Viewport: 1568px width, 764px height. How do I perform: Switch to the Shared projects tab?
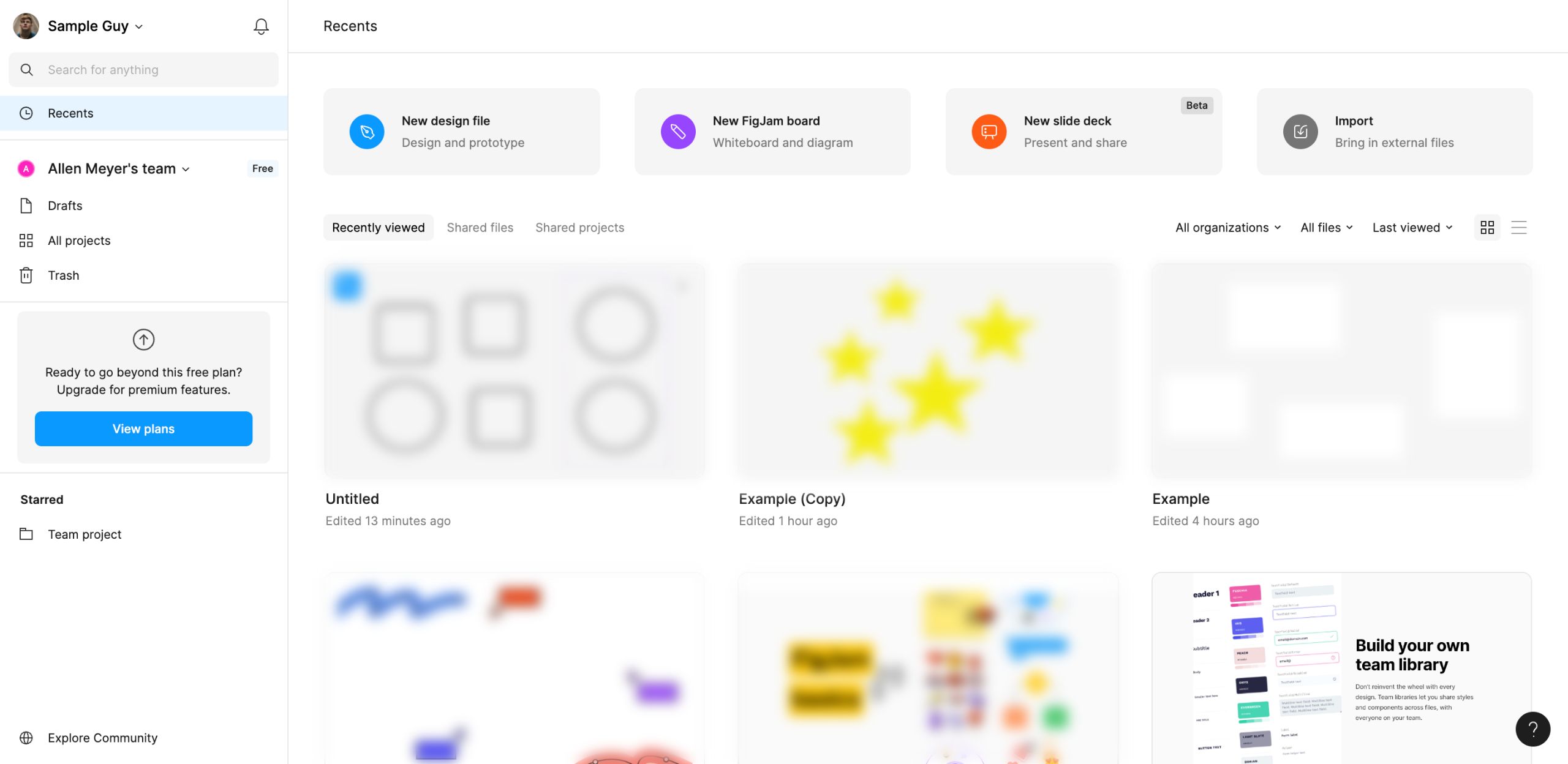pyautogui.click(x=579, y=228)
